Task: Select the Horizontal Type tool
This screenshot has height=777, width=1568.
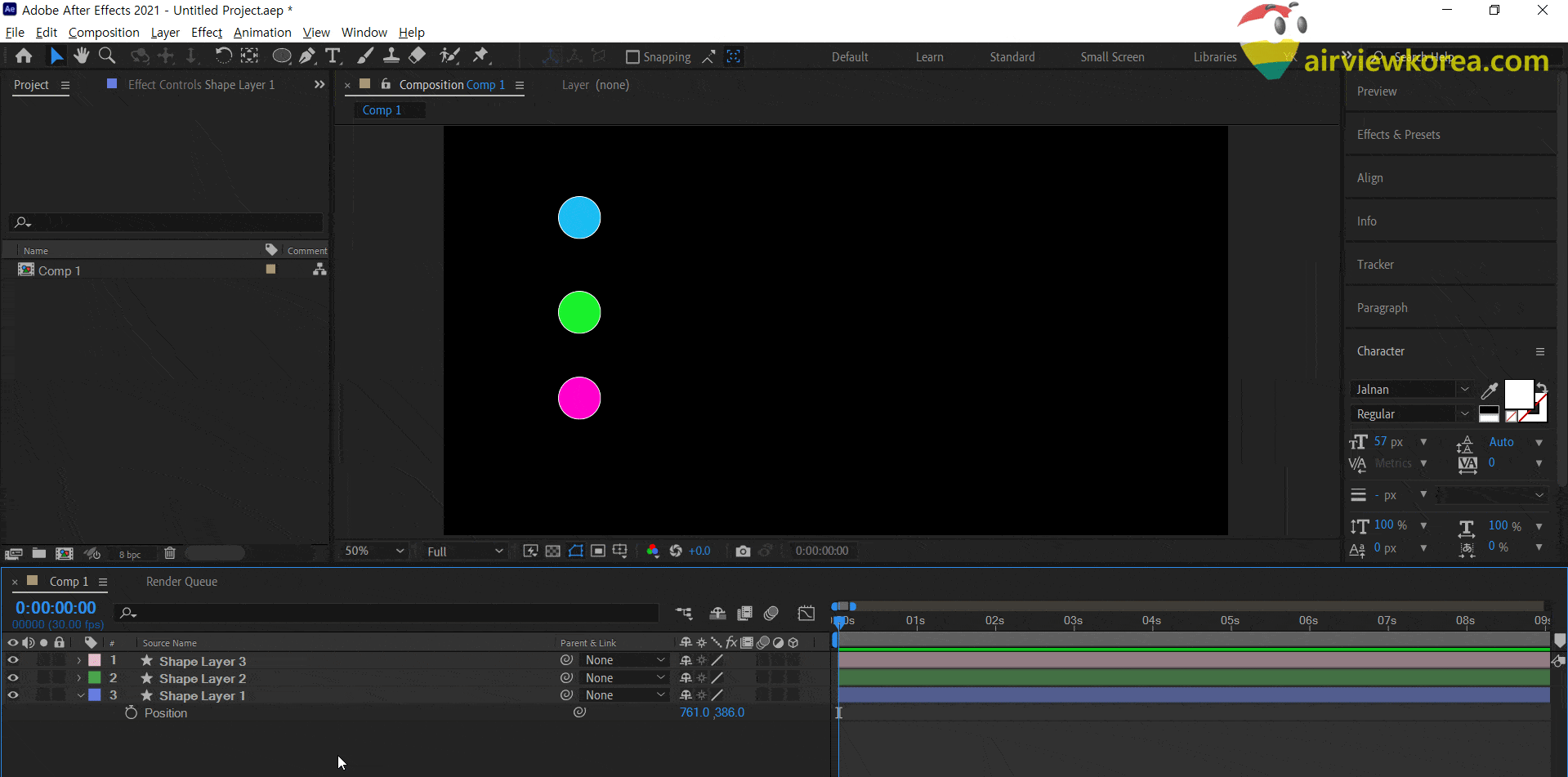Action: (x=333, y=56)
